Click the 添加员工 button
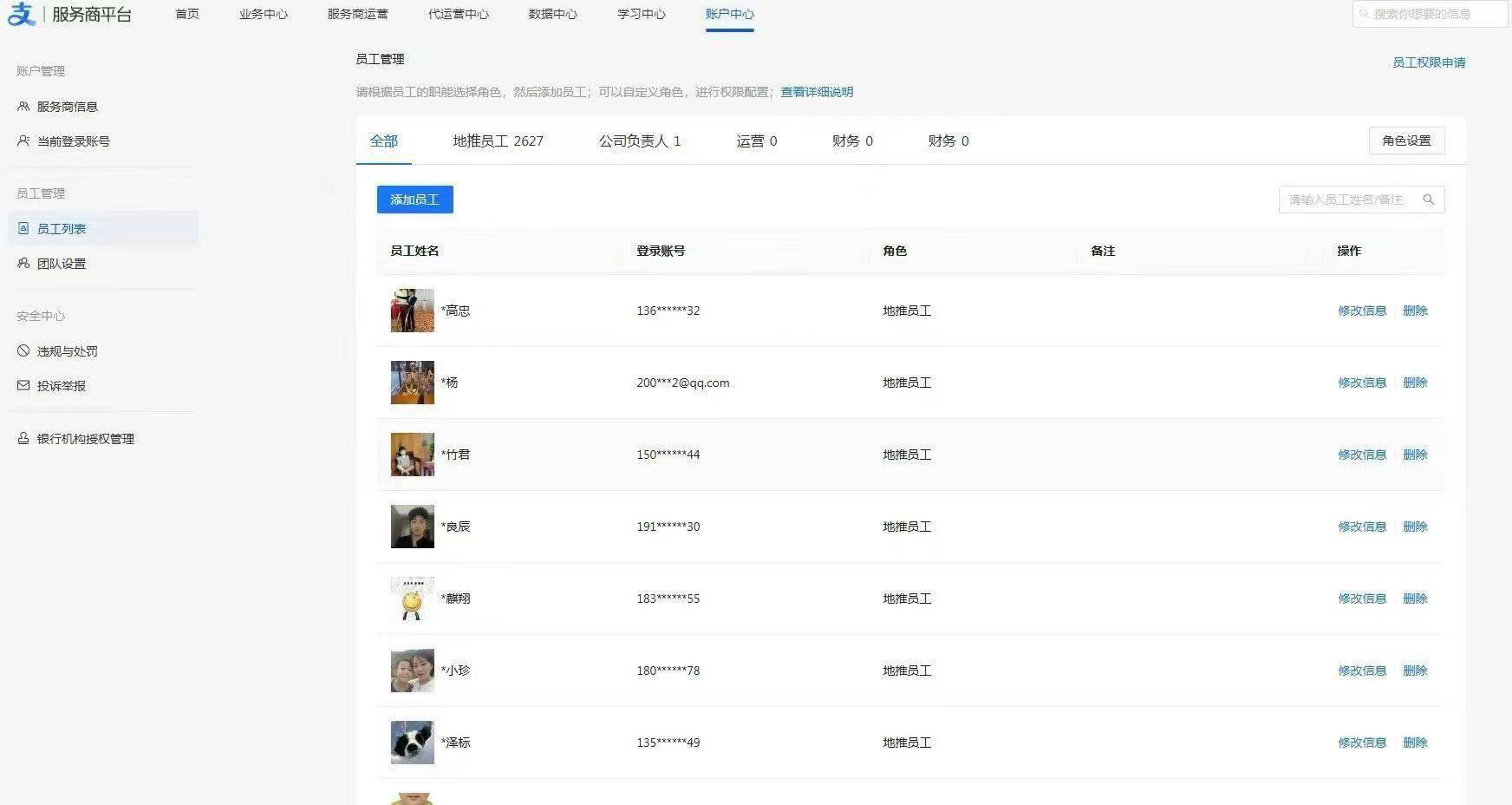This screenshot has height=805, width=1512. (x=414, y=199)
